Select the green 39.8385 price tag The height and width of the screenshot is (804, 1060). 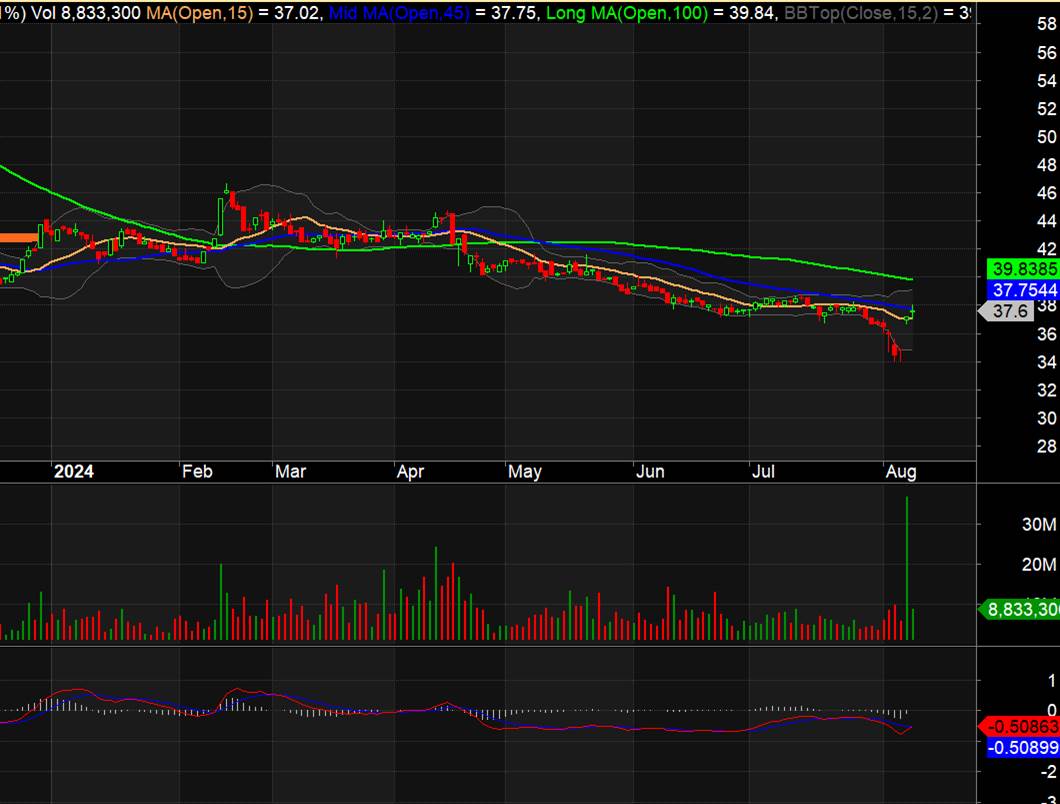click(x=1022, y=269)
